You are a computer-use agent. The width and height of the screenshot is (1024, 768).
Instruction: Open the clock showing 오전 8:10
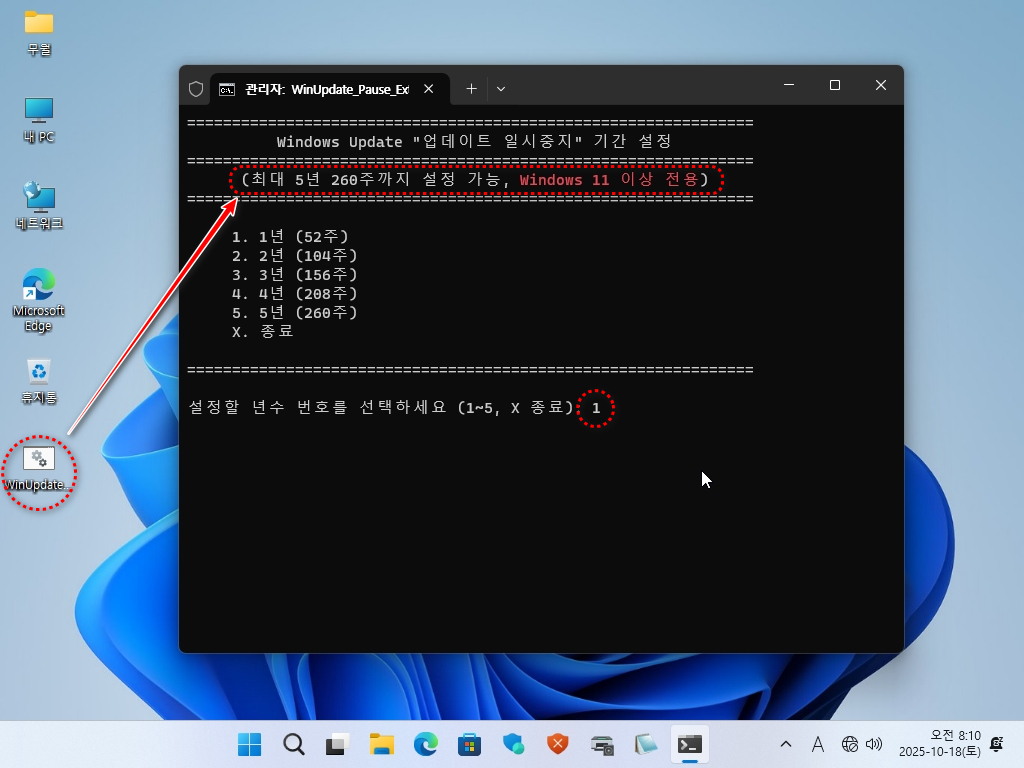coord(940,744)
